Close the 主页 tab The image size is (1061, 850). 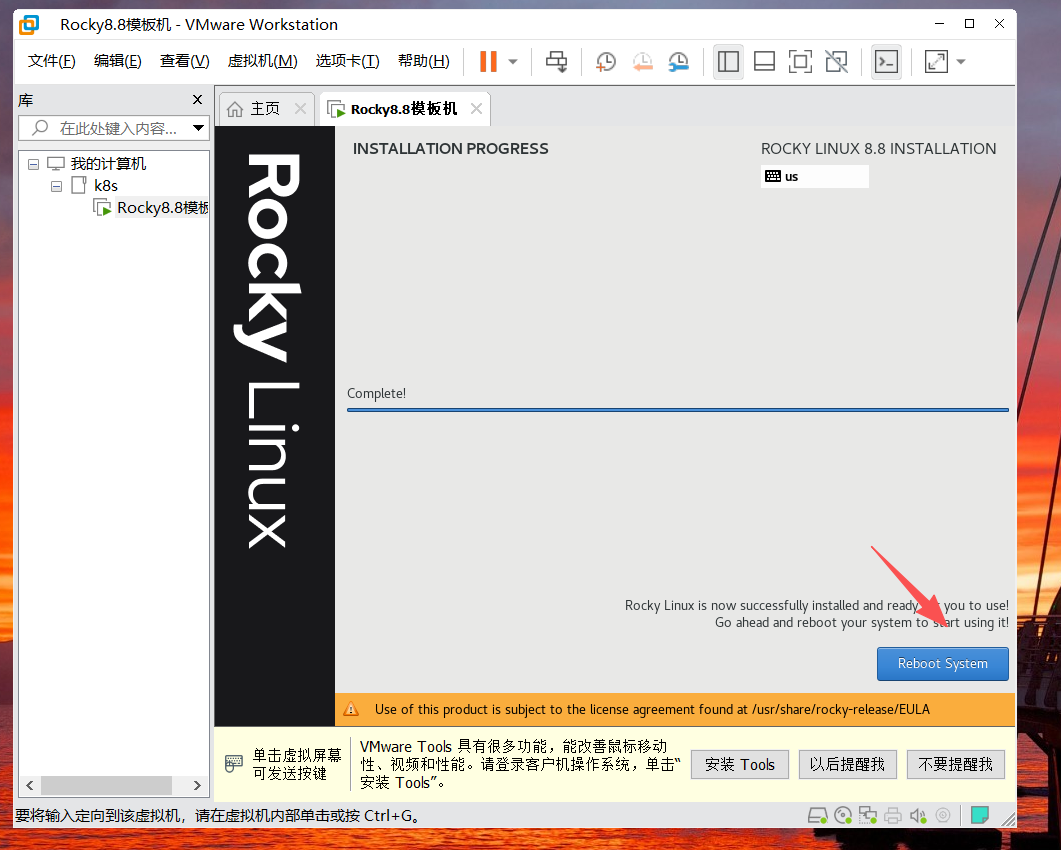300,108
